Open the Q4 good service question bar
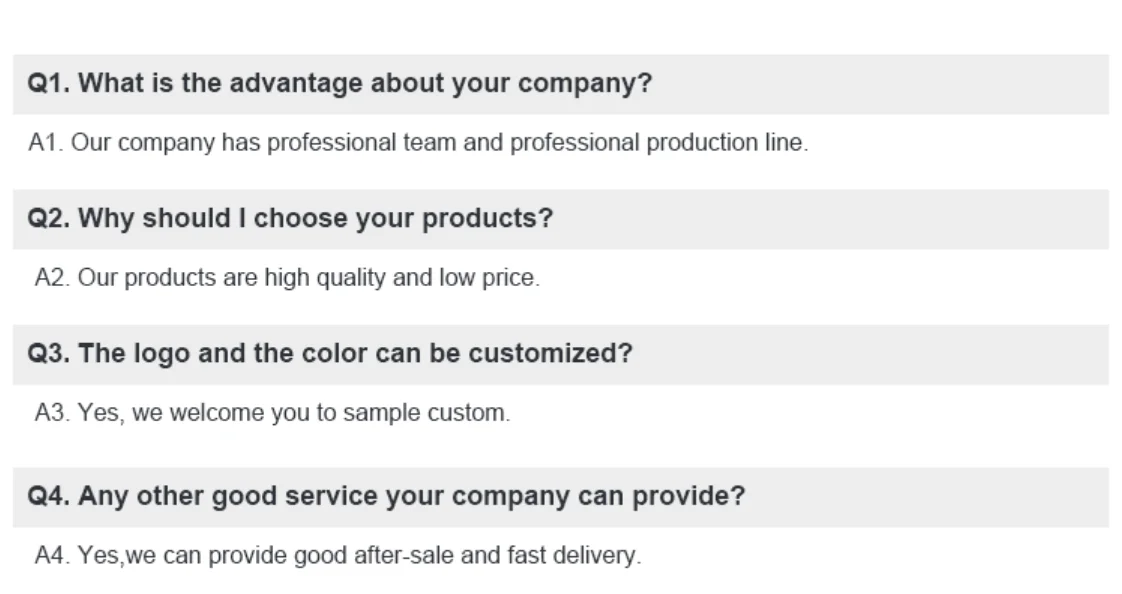This screenshot has height=594, width=1122. pos(560,496)
